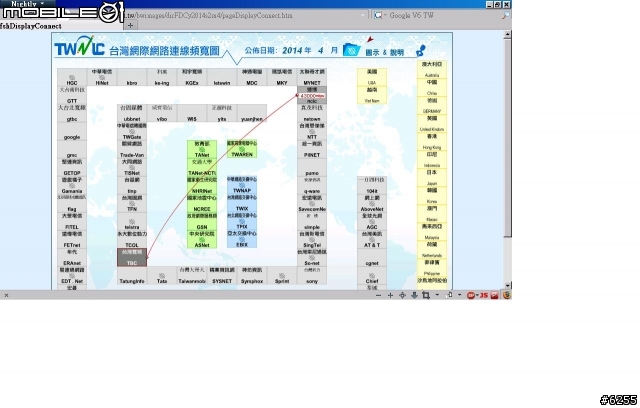
Task: Select the yellow Viet Nam country node
Action: click(x=372, y=95)
